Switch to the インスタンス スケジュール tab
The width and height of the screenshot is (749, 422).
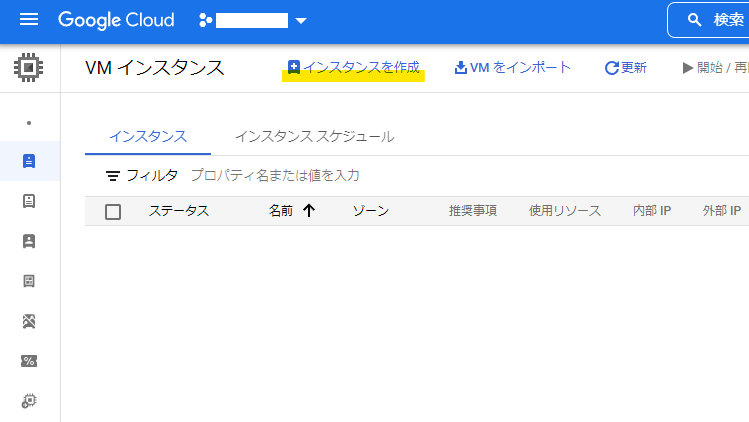coord(314,137)
